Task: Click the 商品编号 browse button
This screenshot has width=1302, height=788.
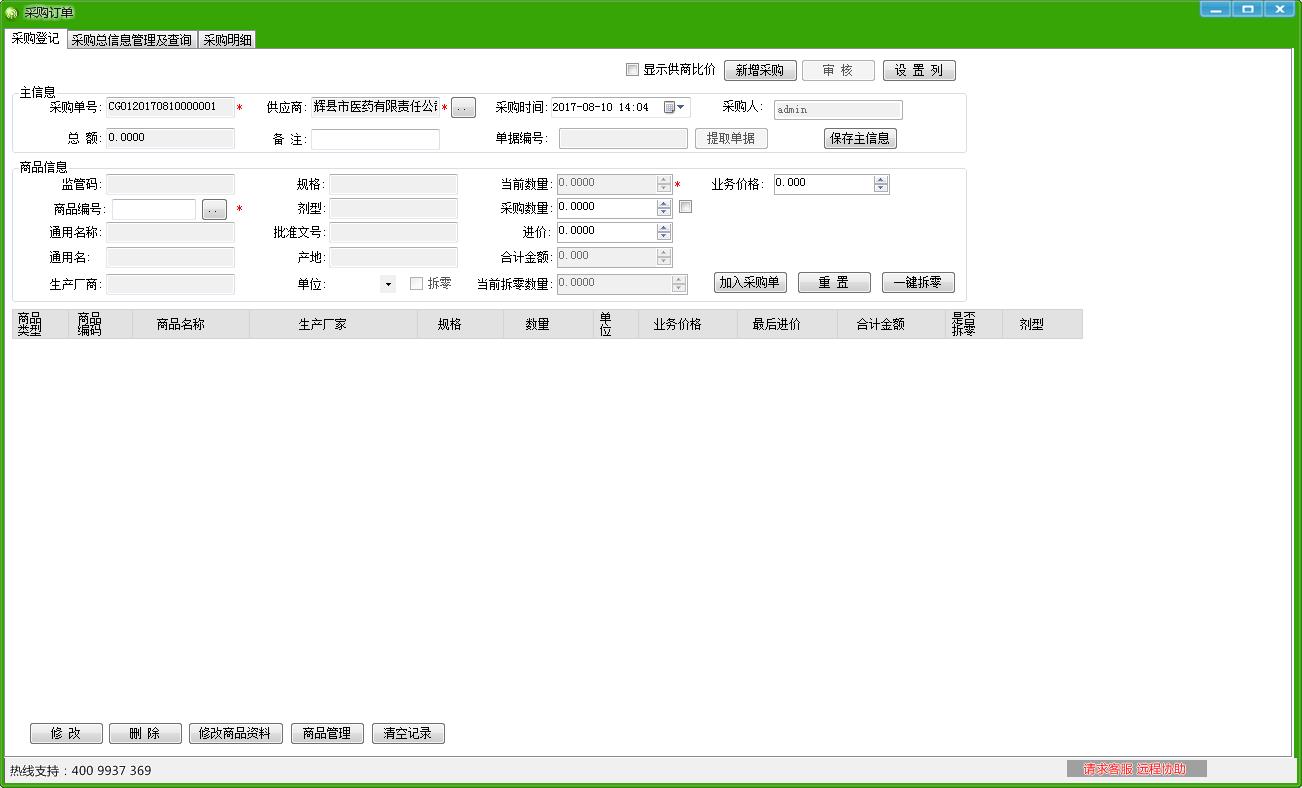Action: click(214, 210)
